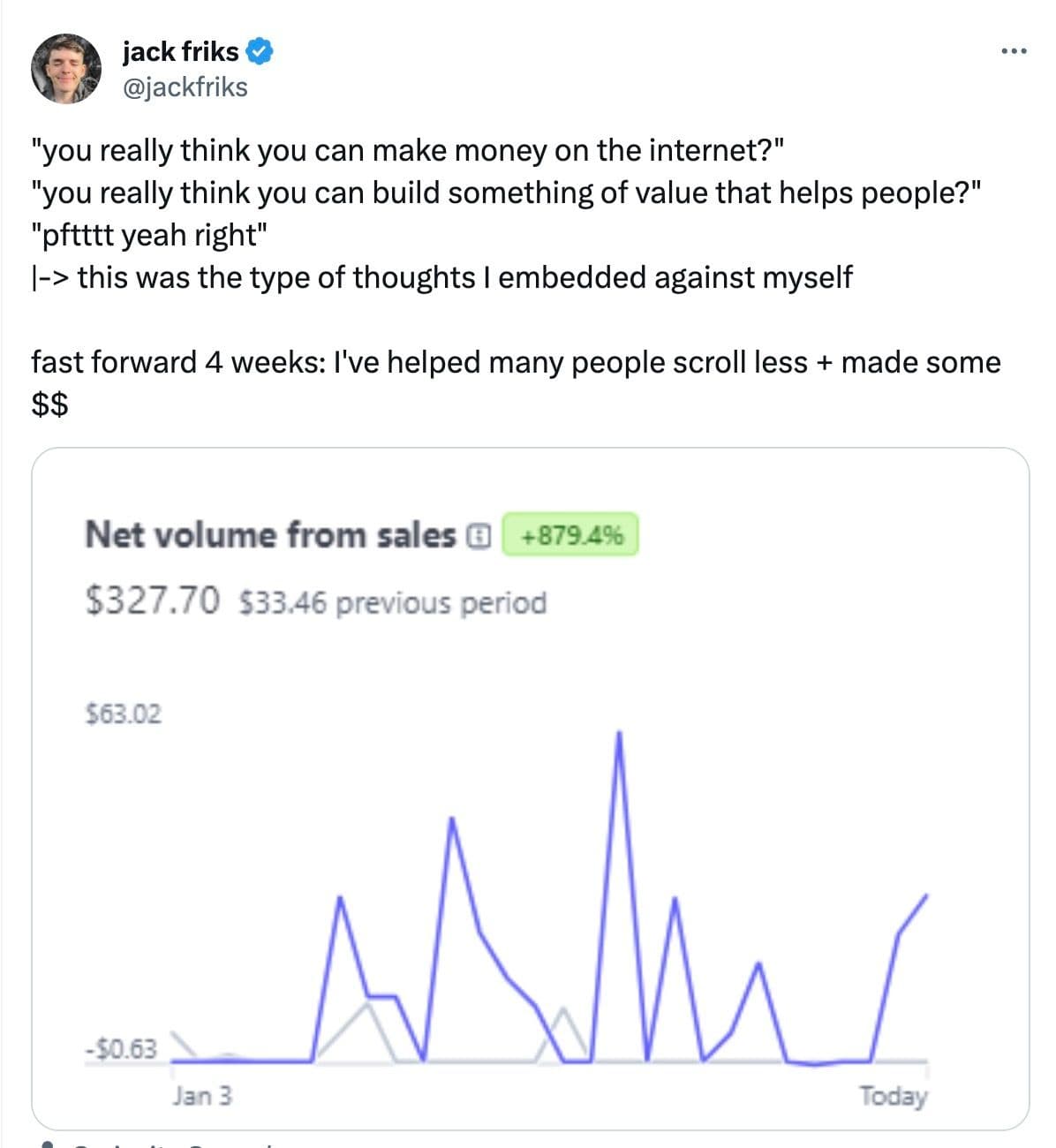Open the @jackfriks handle link
Viewport: 1056px width, 1148px height.
pos(185,87)
